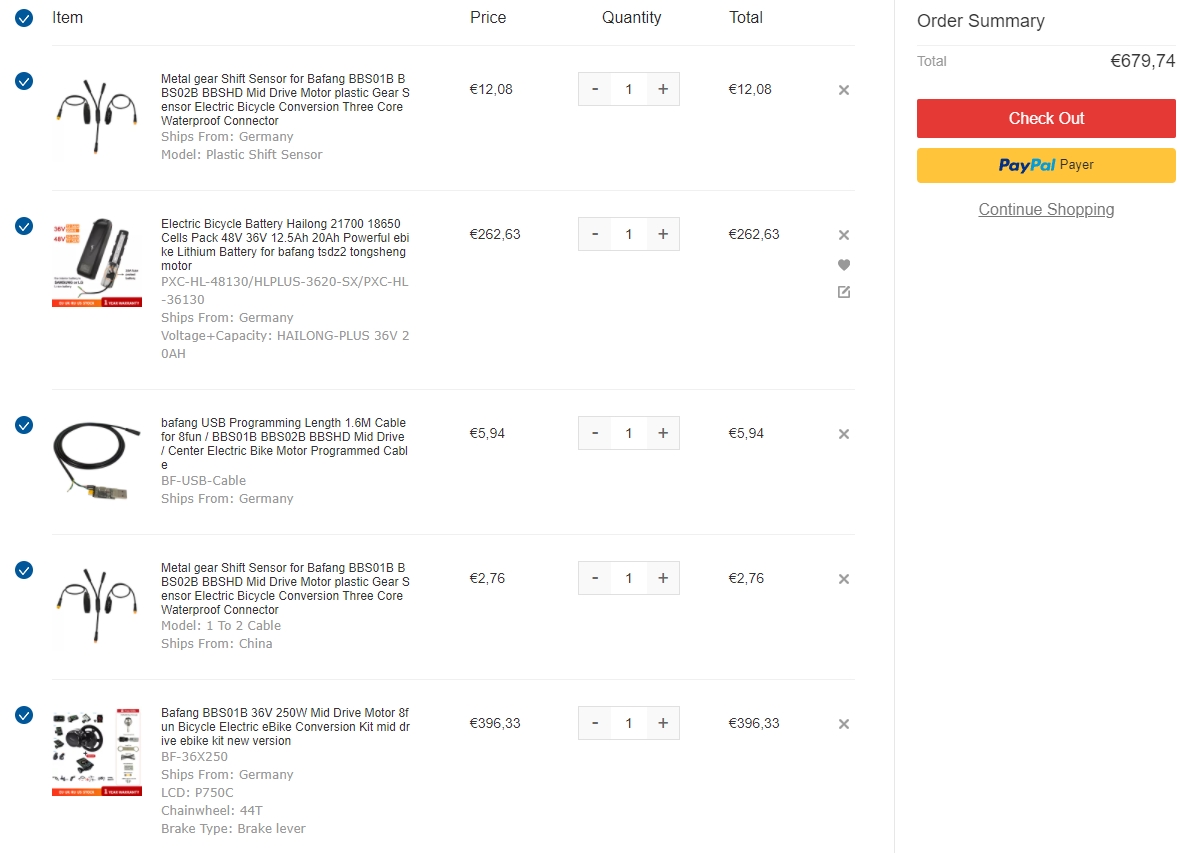
Task: Pay with the PayPal button
Action: coord(1046,165)
